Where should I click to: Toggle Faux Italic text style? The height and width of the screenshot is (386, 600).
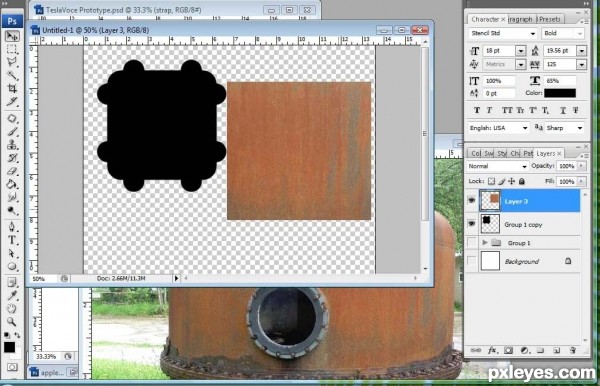489,111
